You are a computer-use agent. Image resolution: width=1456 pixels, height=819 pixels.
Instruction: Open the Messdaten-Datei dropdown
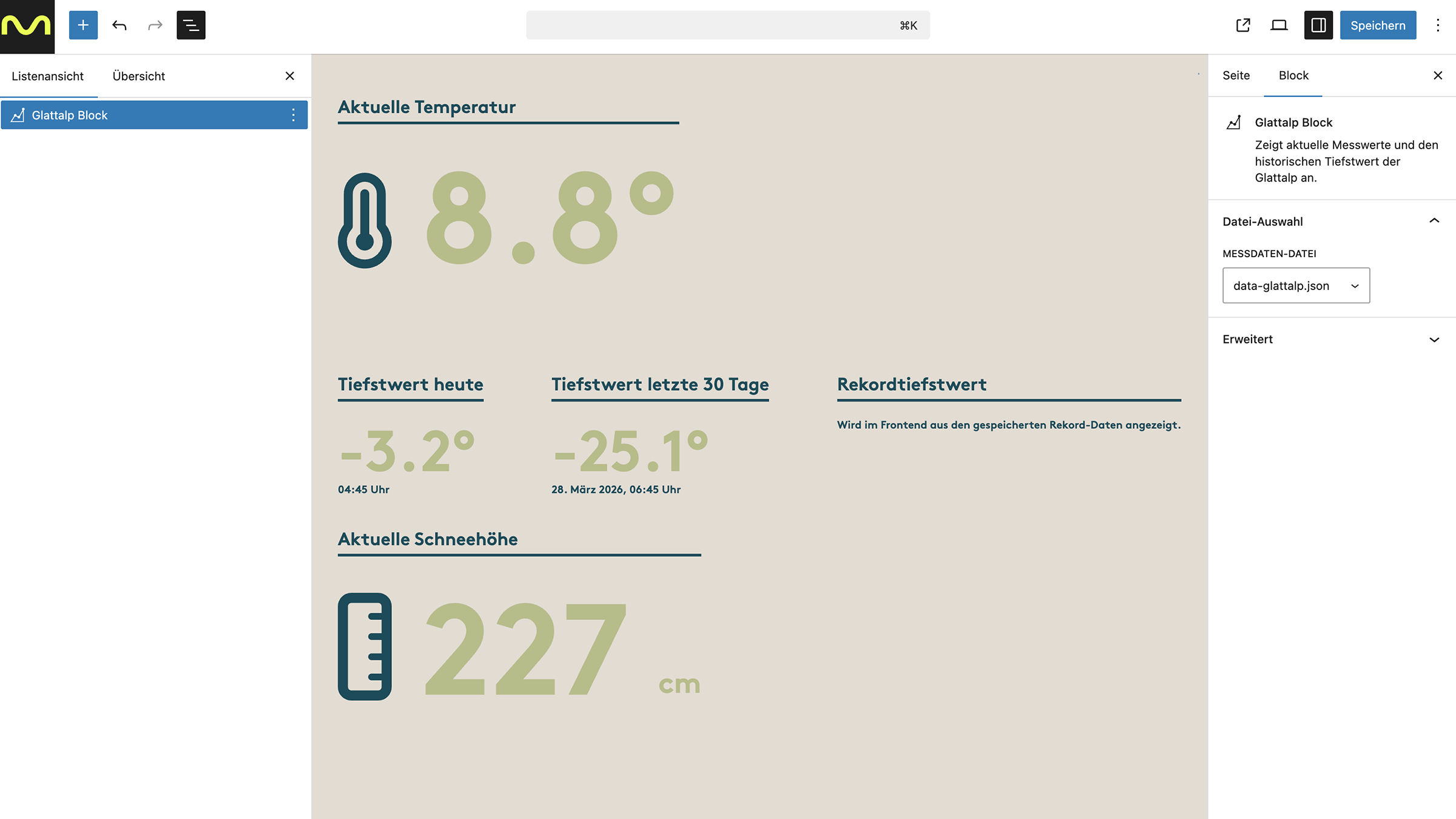1296,285
